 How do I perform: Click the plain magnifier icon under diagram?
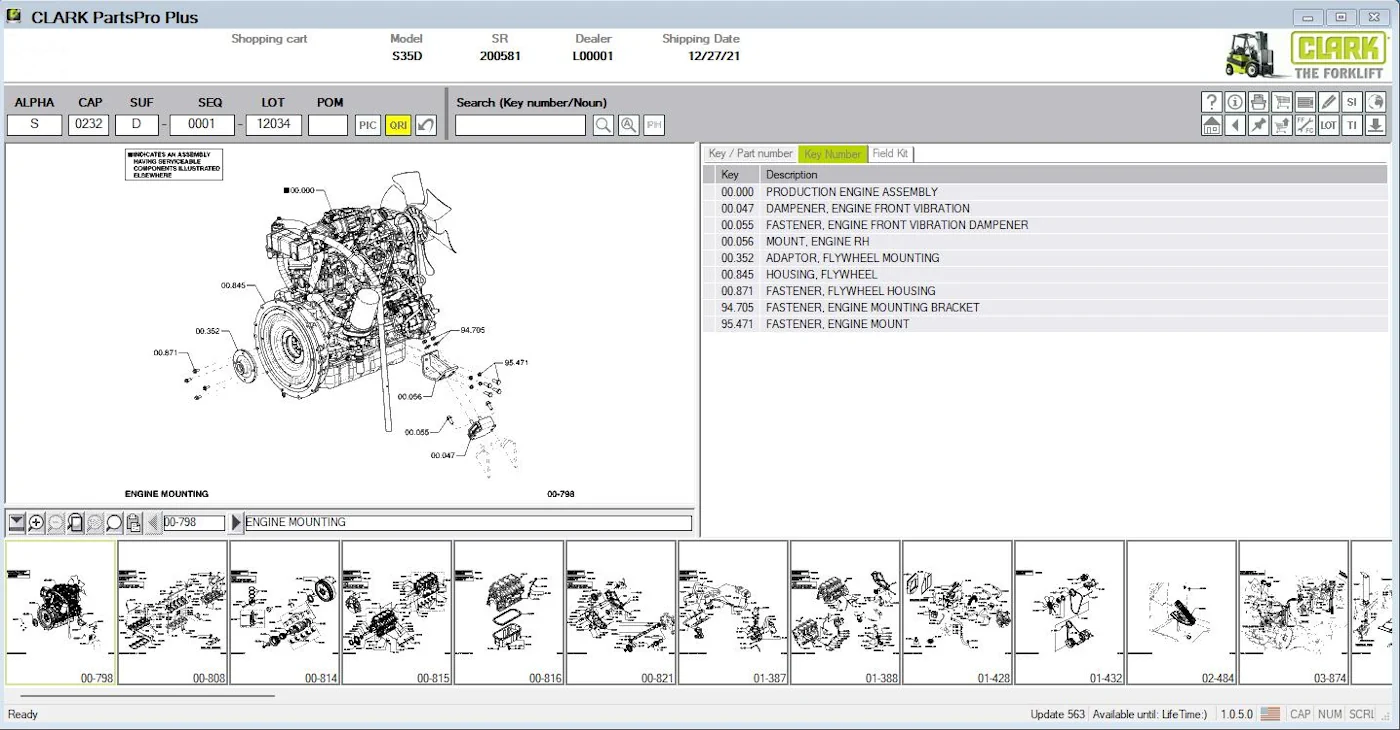(114, 522)
